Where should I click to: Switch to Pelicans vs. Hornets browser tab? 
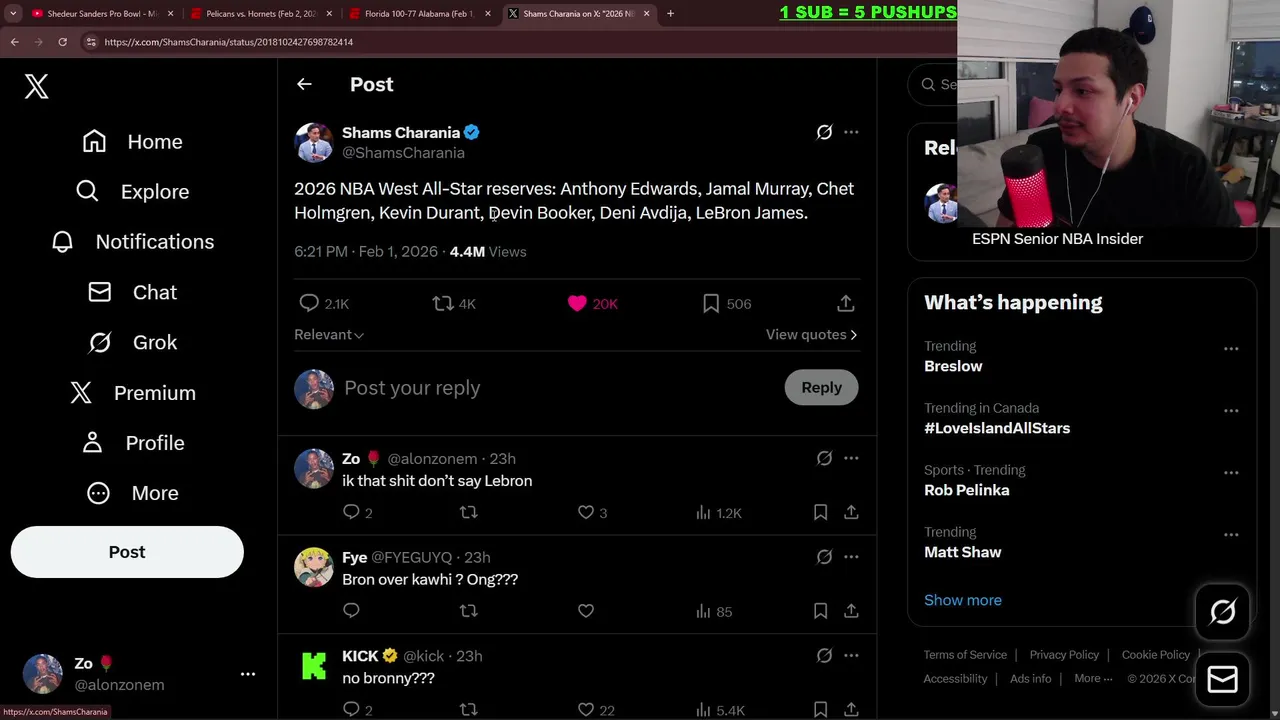(260, 14)
